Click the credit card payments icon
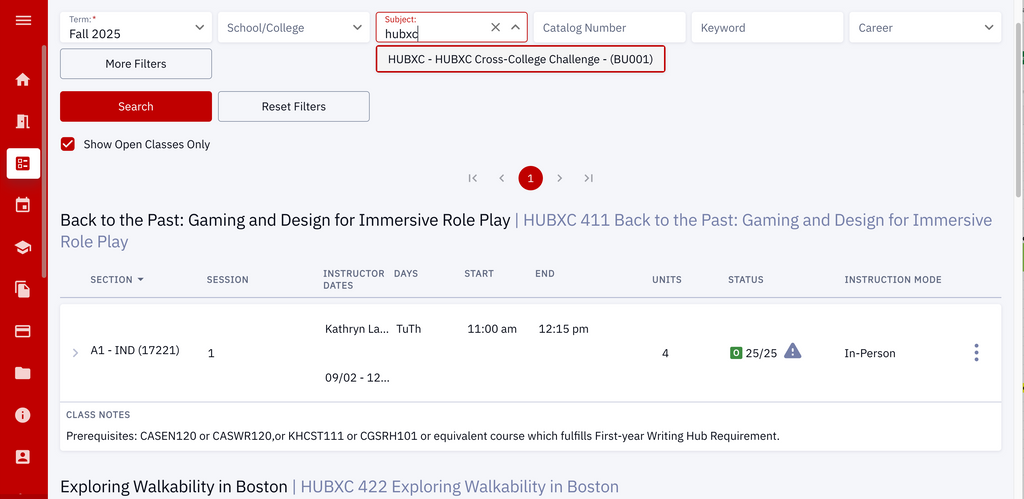This screenshot has height=499, width=1024. click(x=23, y=331)
